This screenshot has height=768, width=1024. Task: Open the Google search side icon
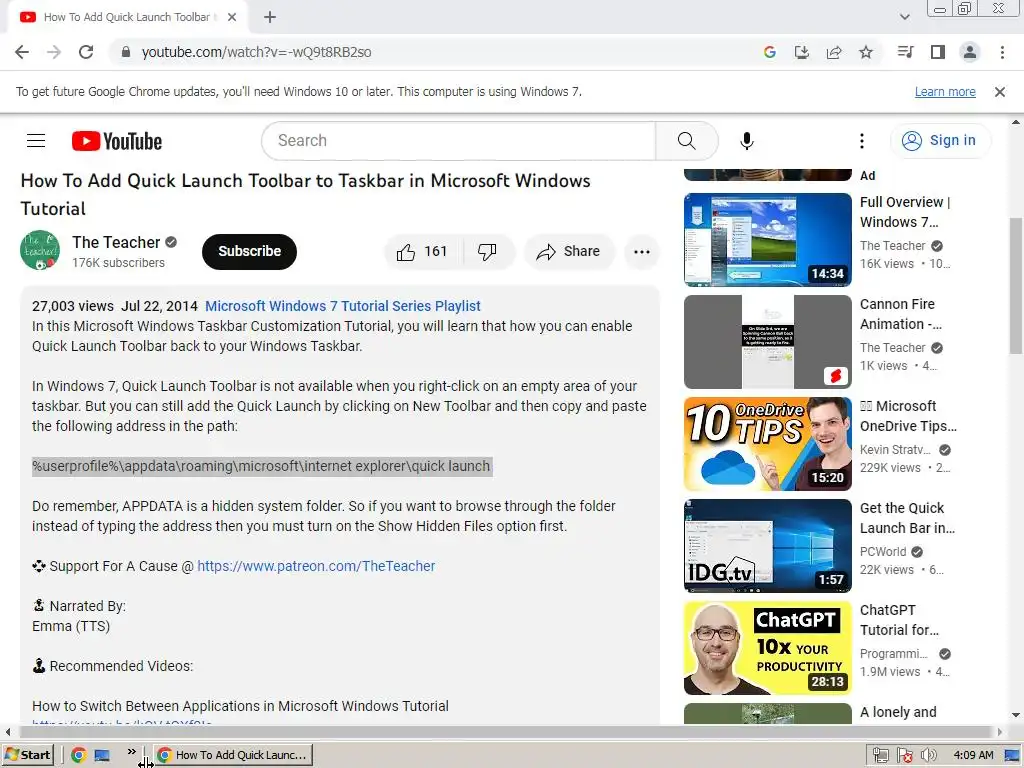(x=770, y=52)
